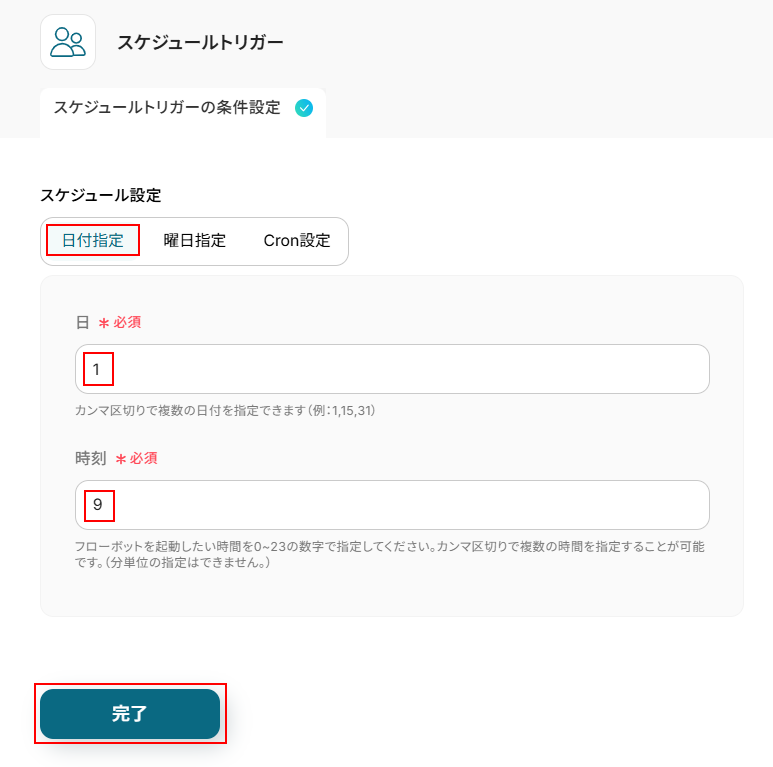The image size is (773, 767).
Task: Select the 日付指定 schedule option
Action: coord(93,240)
